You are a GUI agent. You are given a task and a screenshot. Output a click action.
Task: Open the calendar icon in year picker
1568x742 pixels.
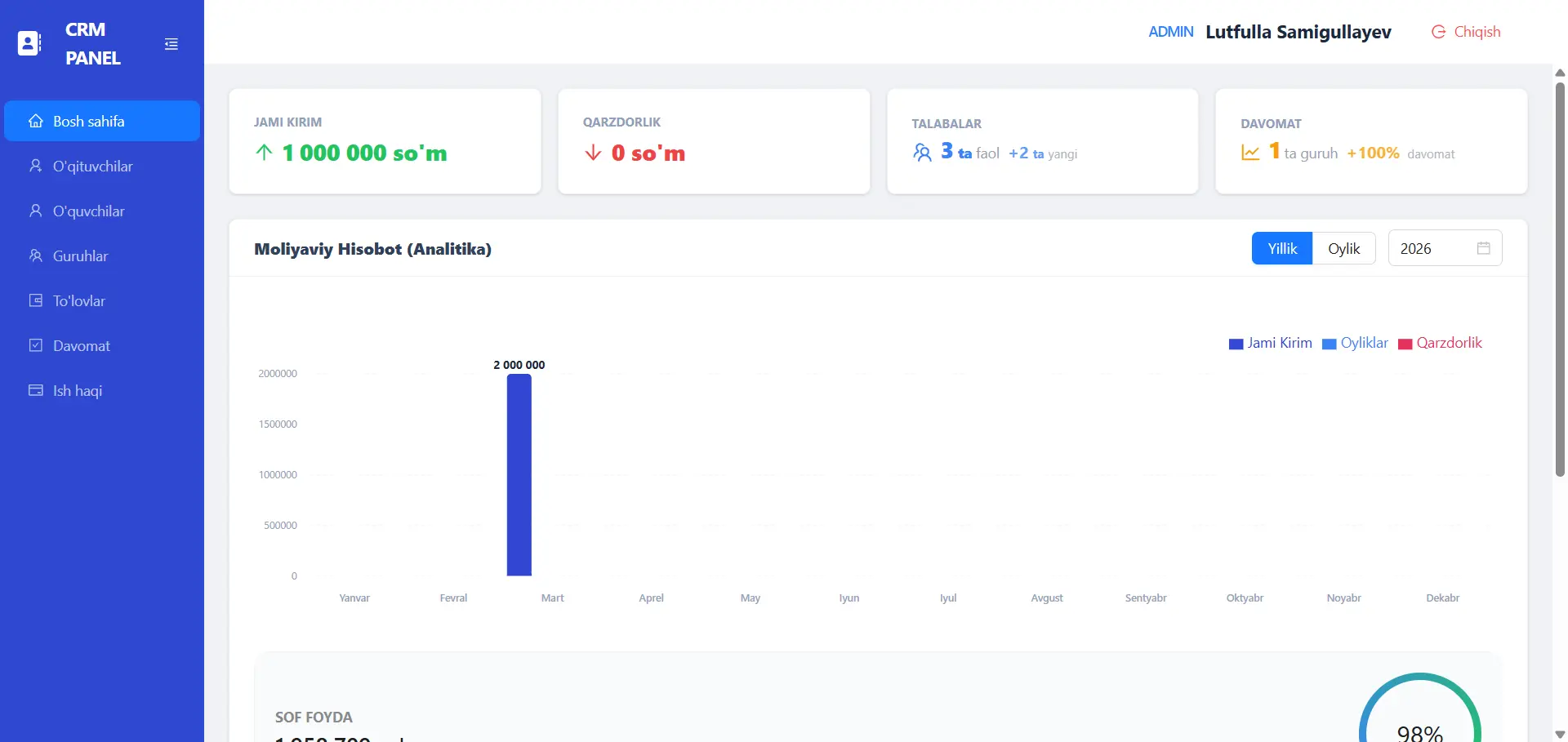click(1483, 249)
